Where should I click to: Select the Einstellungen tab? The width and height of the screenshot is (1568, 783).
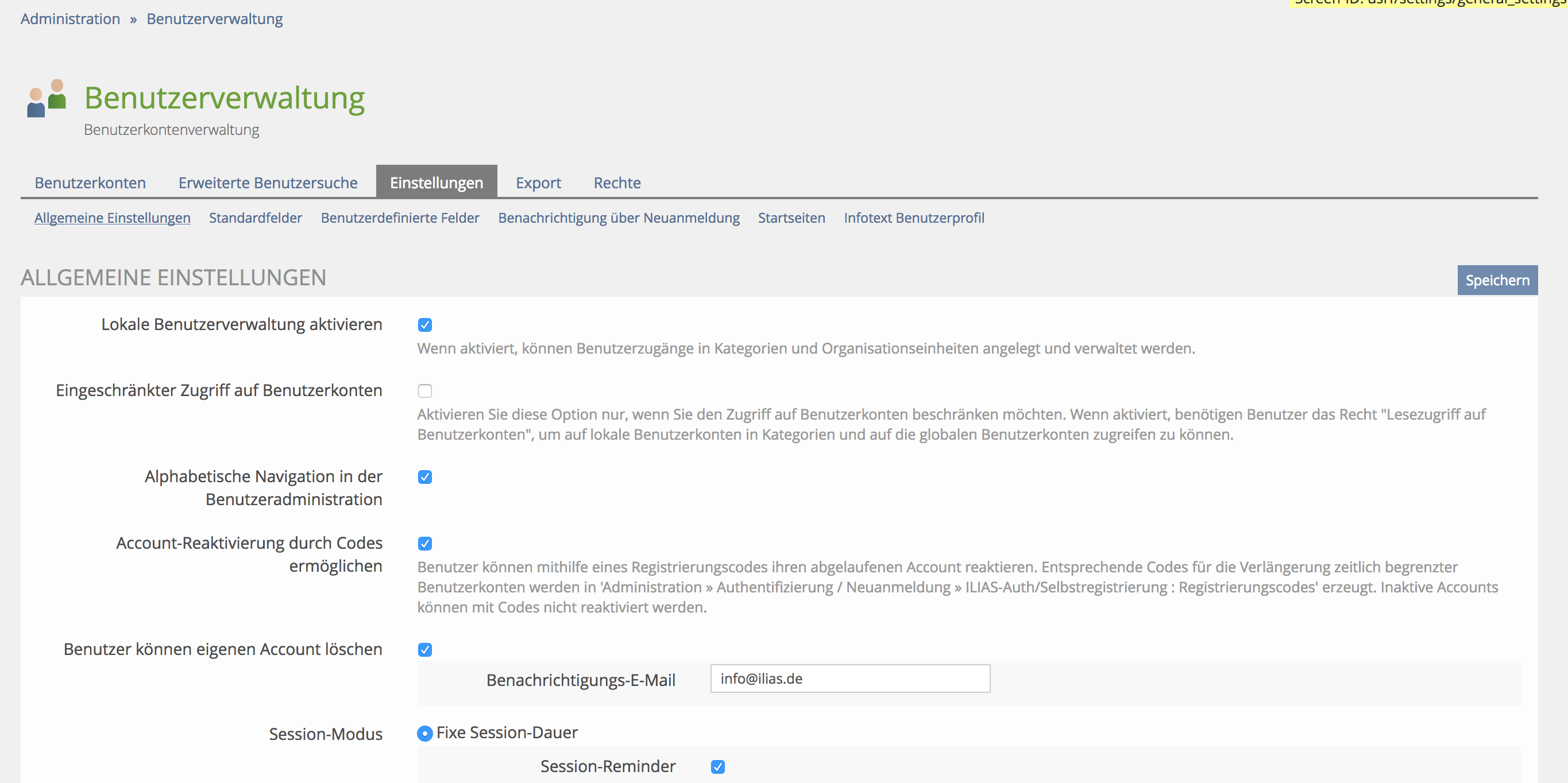coord(437,183)
